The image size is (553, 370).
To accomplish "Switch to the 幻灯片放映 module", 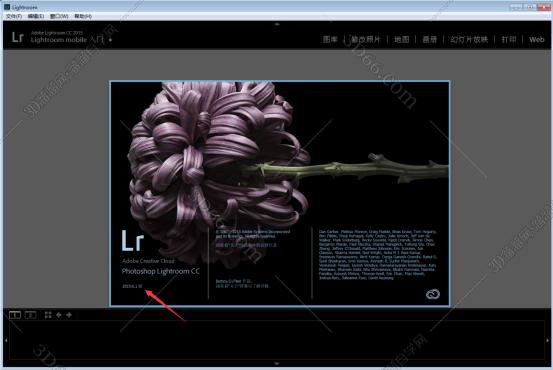I will 469,40.
